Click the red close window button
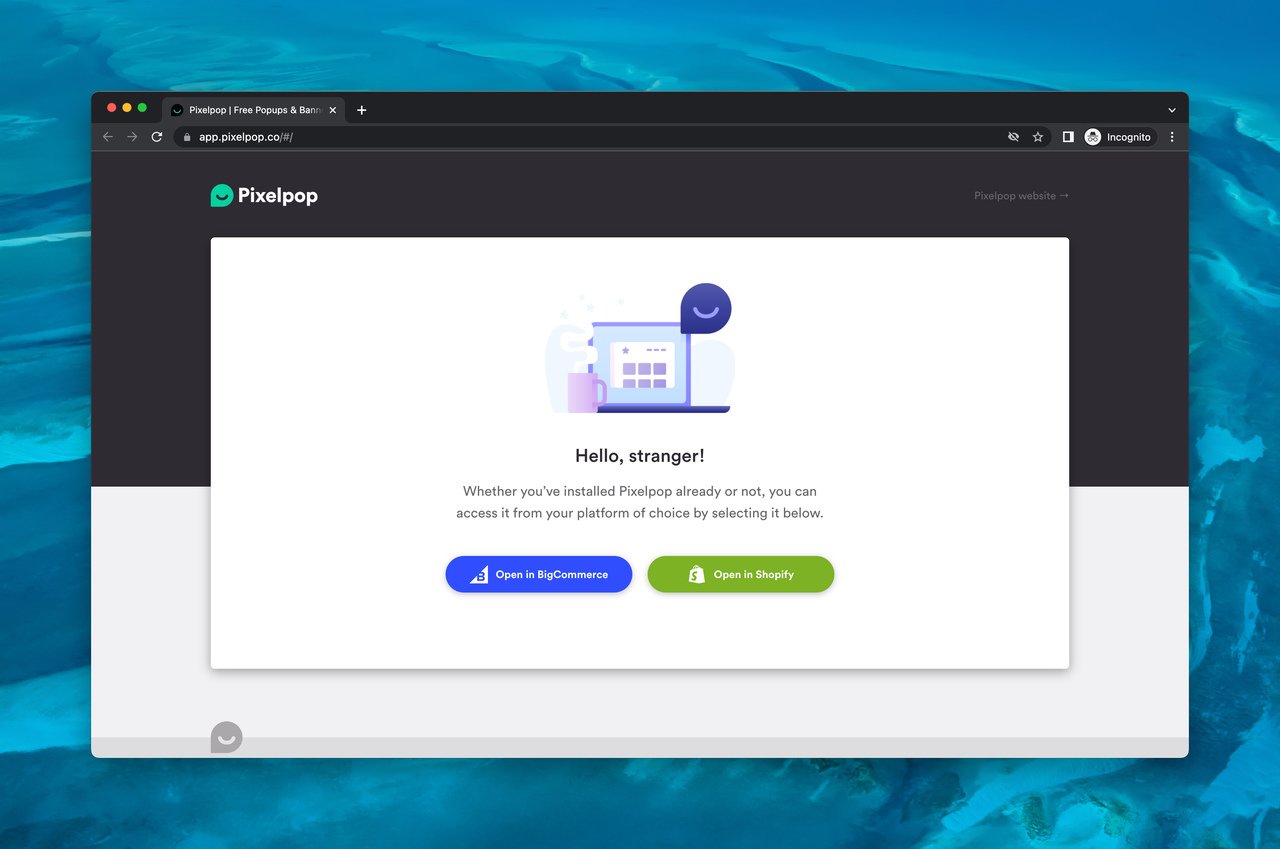1280x849 pixels. [x=112, y=108]
